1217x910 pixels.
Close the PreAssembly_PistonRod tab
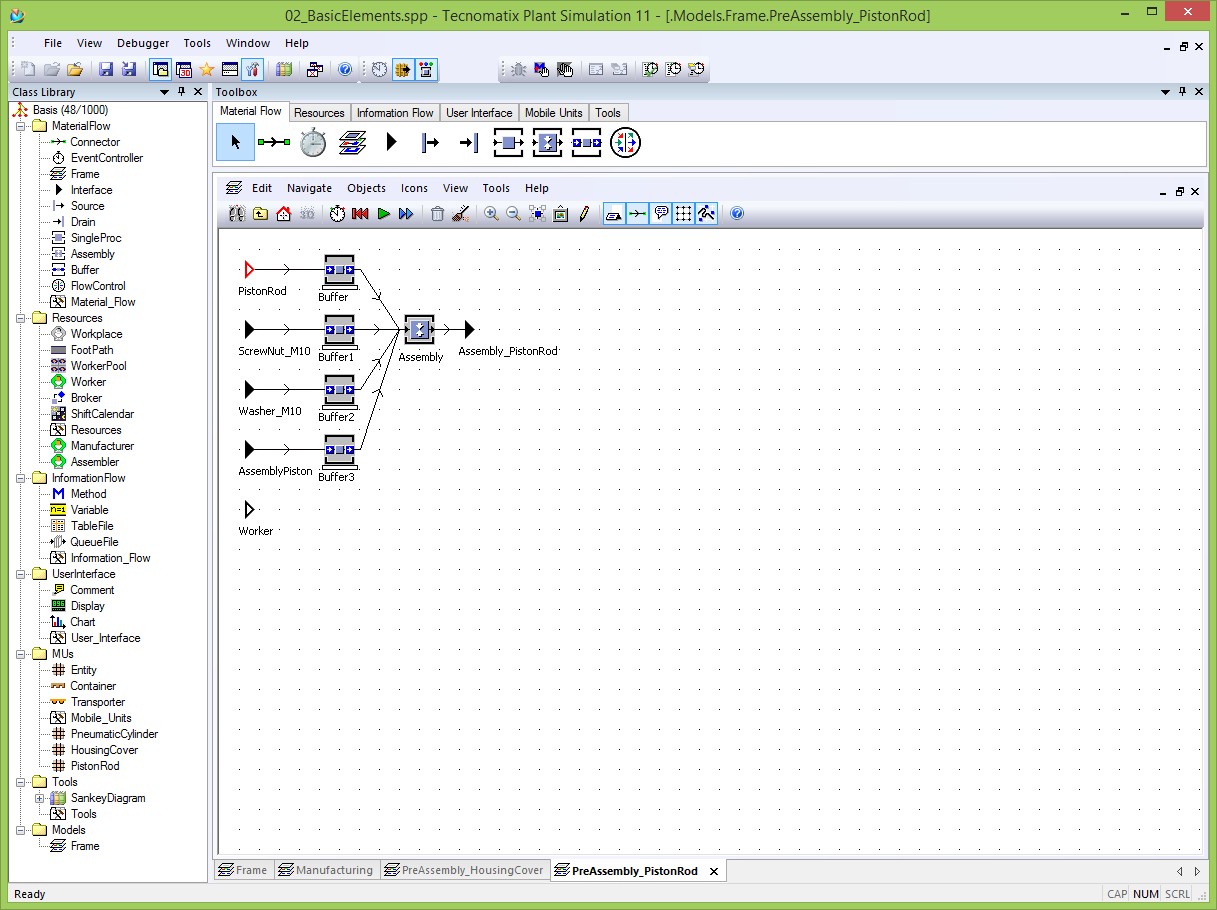713,871
